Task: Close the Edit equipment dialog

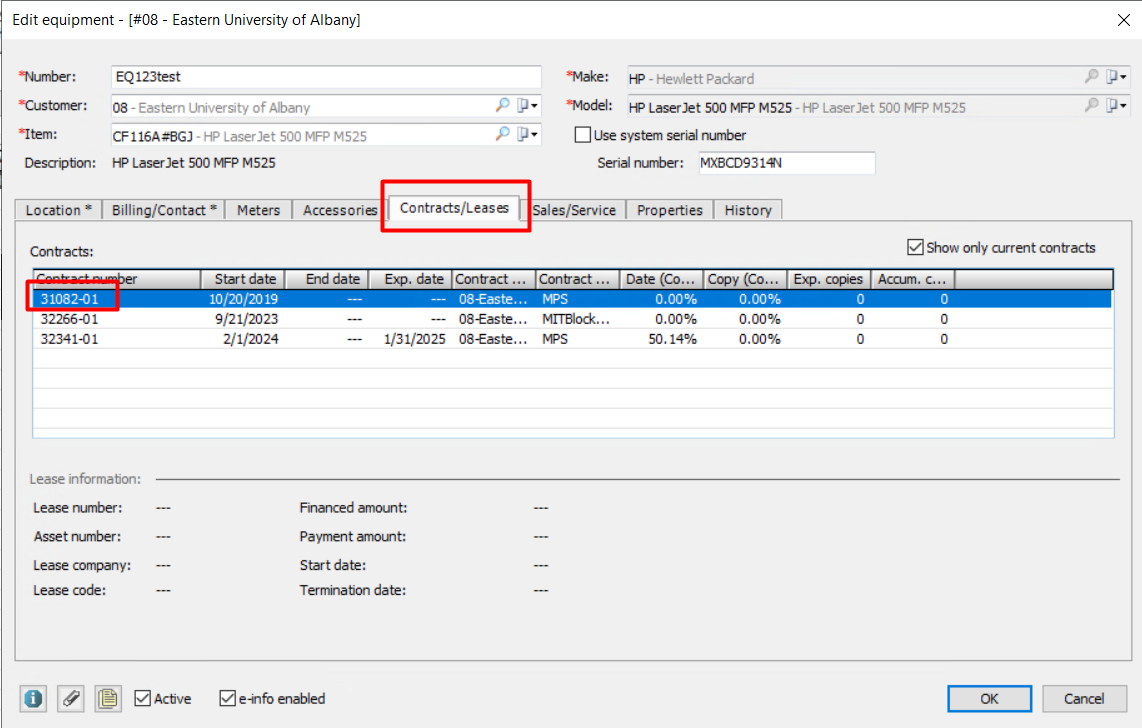Action: click(1124, 20)
